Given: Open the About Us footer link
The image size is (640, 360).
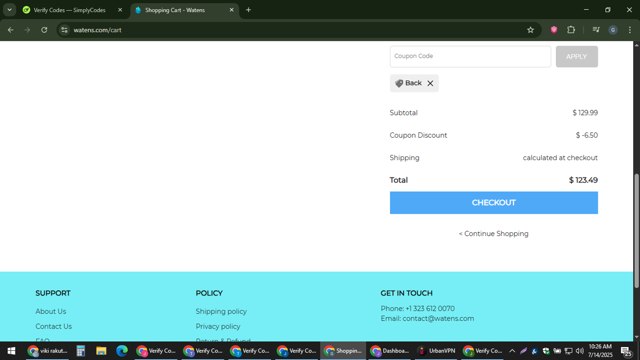Looking at the screenshot, I should (x=51, y=311).
